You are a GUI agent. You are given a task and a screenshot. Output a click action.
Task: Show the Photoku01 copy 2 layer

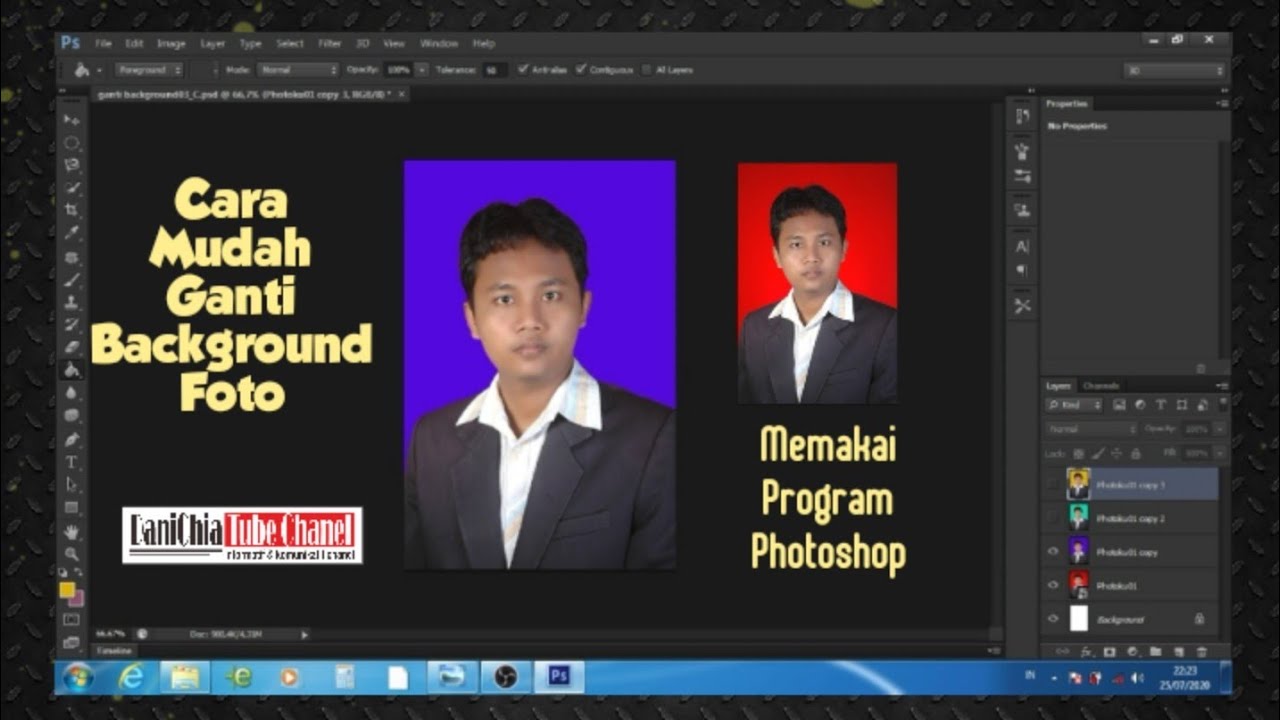tap(1052, 518)
